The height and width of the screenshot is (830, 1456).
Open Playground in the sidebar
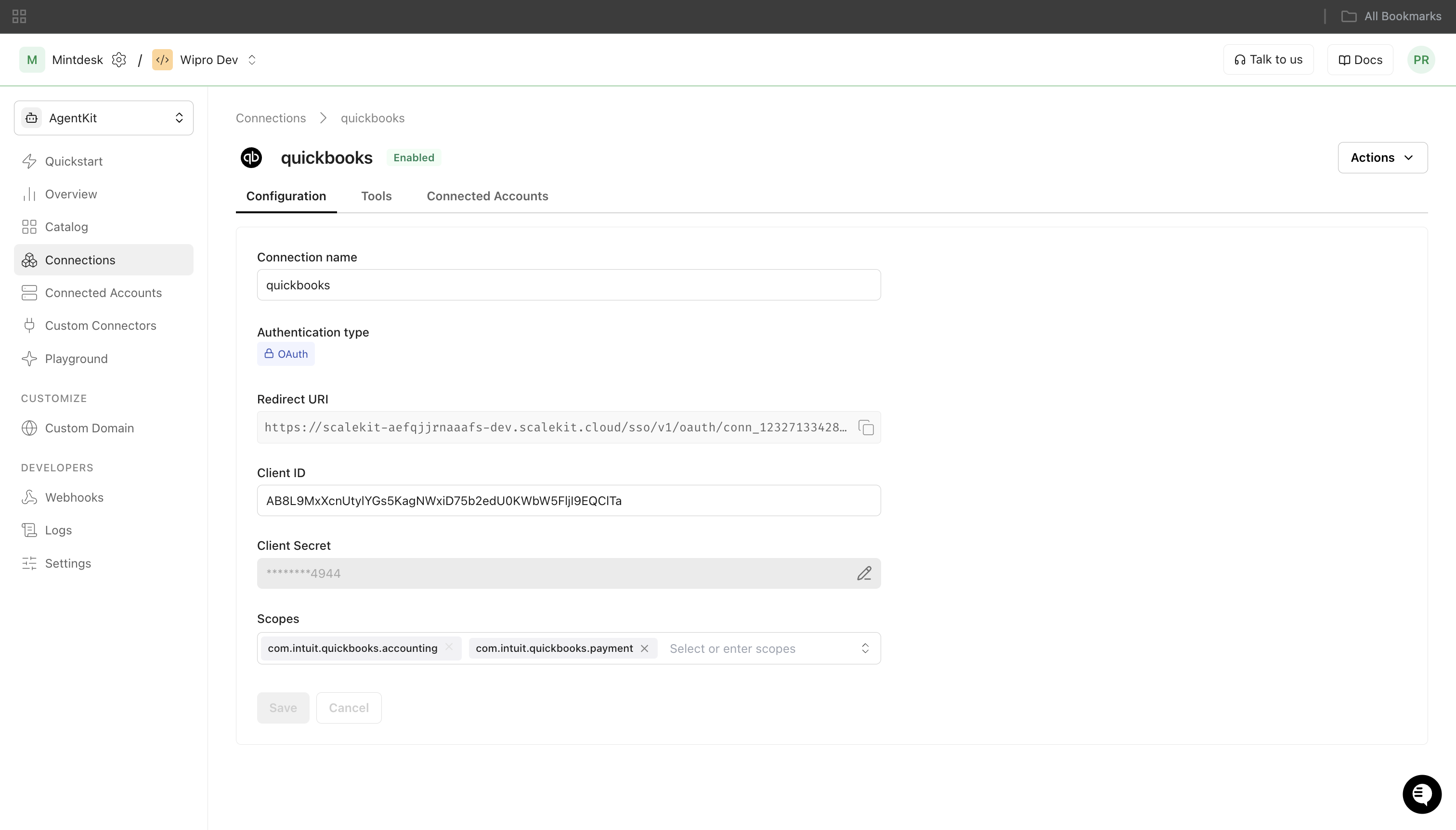[104, 359]
